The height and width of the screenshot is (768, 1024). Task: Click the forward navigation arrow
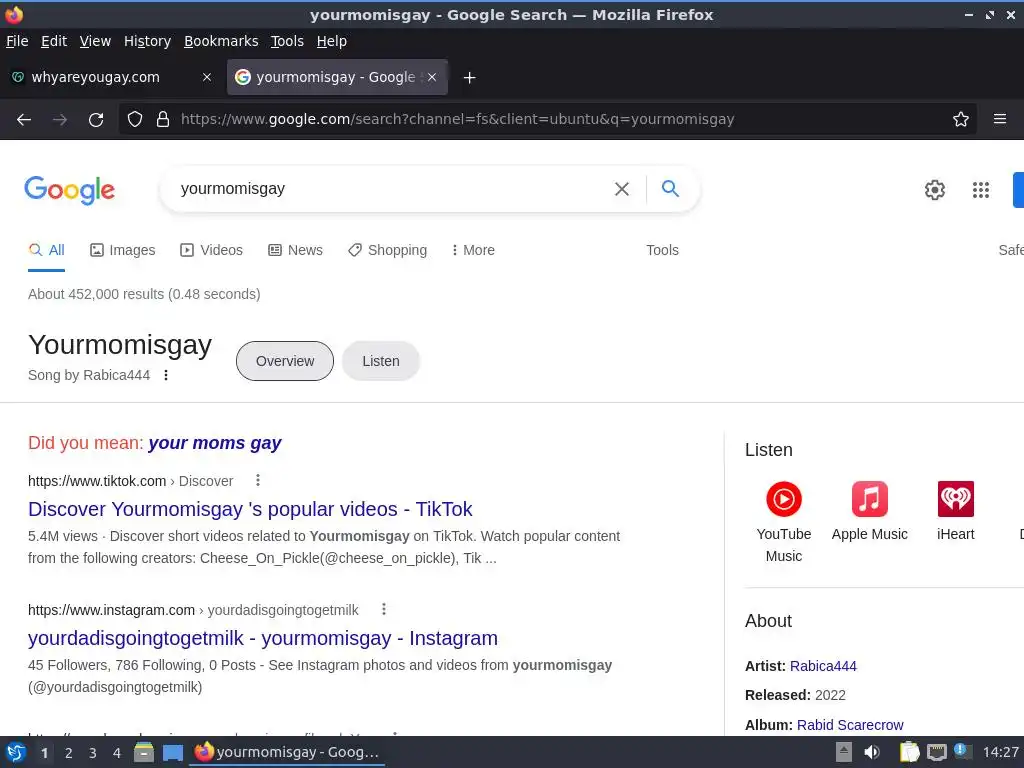tap(60, 120)
